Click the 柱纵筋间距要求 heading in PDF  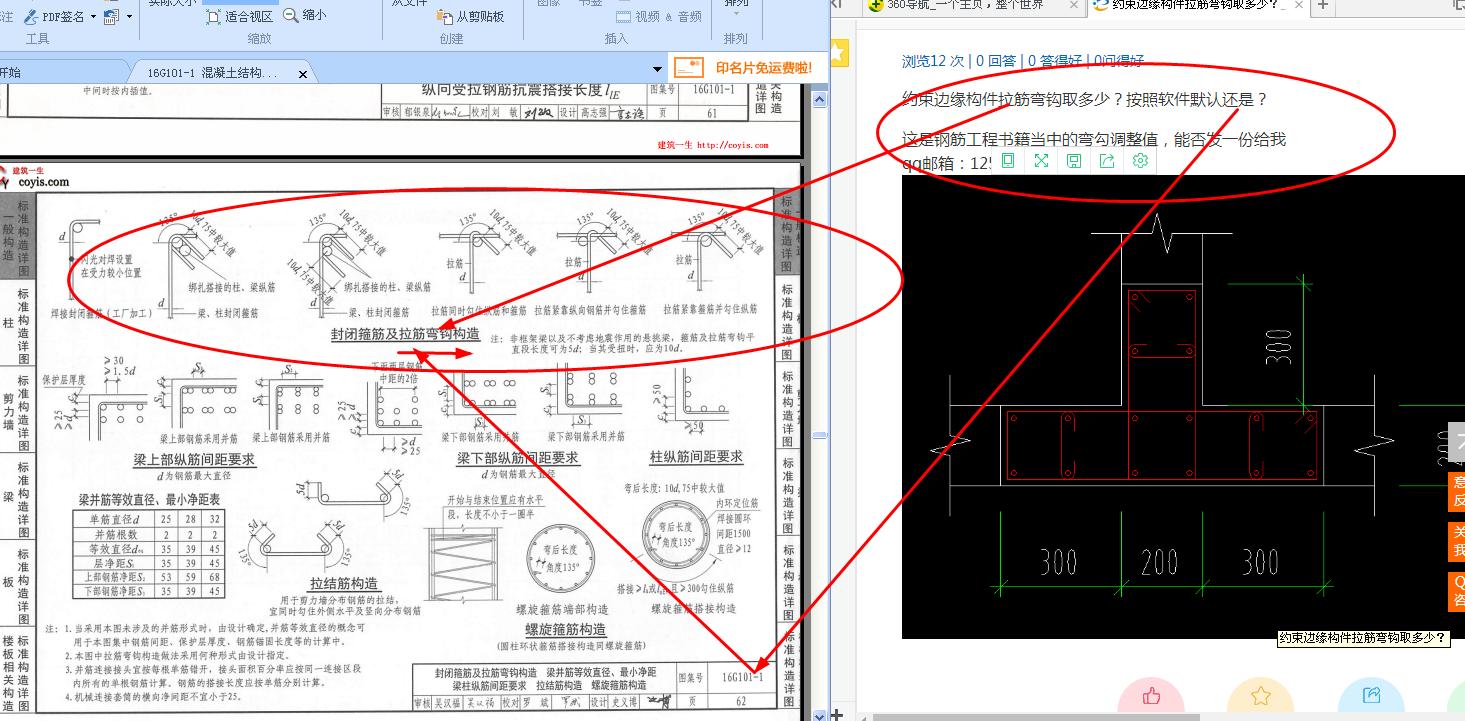[696, 457]
